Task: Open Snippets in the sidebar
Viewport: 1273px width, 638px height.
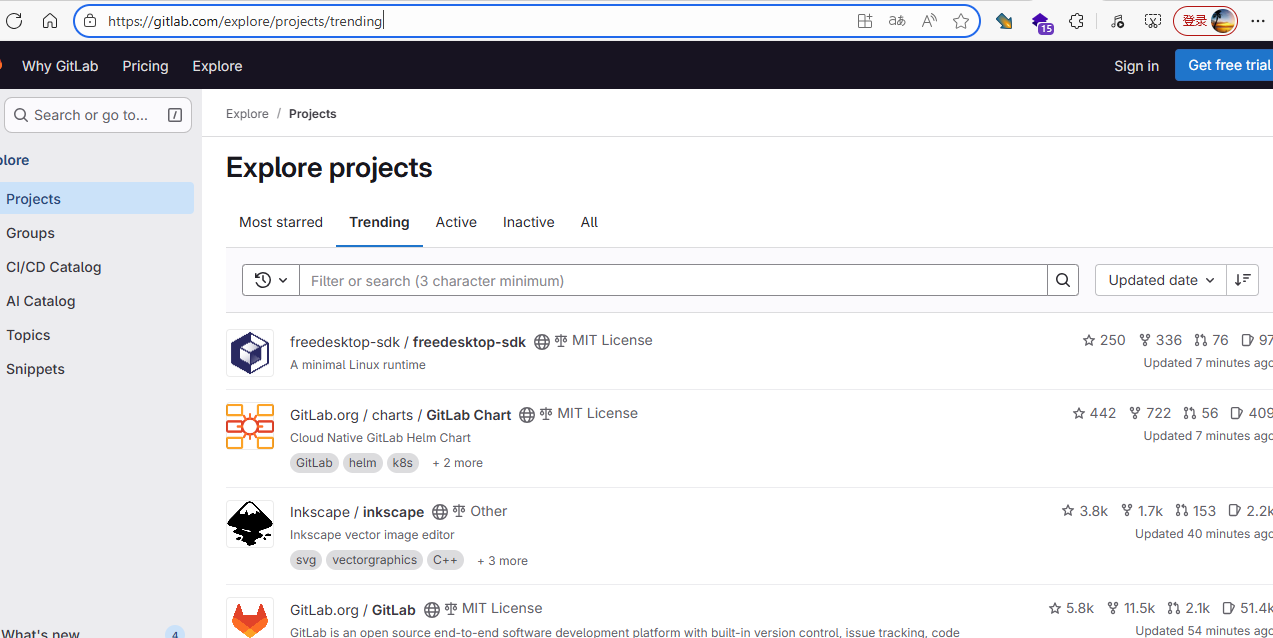Action: [96, 369]
